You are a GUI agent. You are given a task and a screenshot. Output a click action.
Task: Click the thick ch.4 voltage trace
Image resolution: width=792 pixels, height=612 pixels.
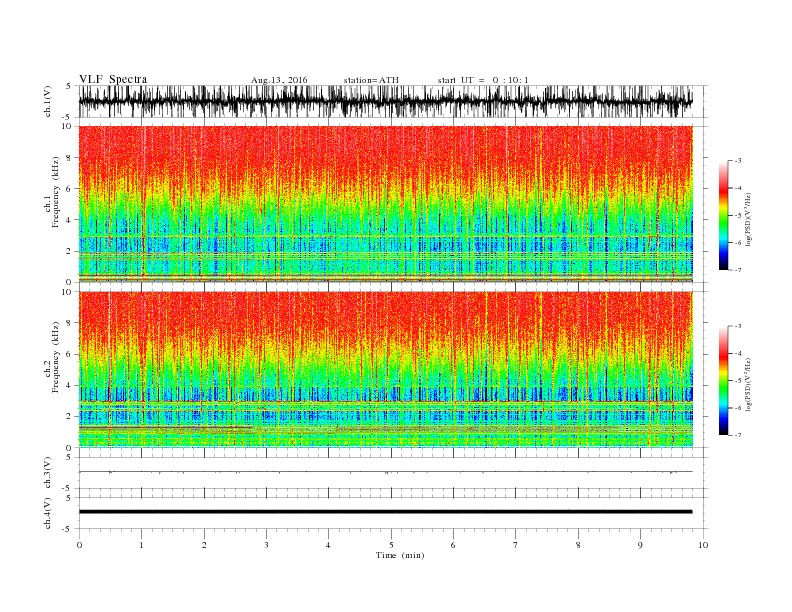(x=385, y=512)
